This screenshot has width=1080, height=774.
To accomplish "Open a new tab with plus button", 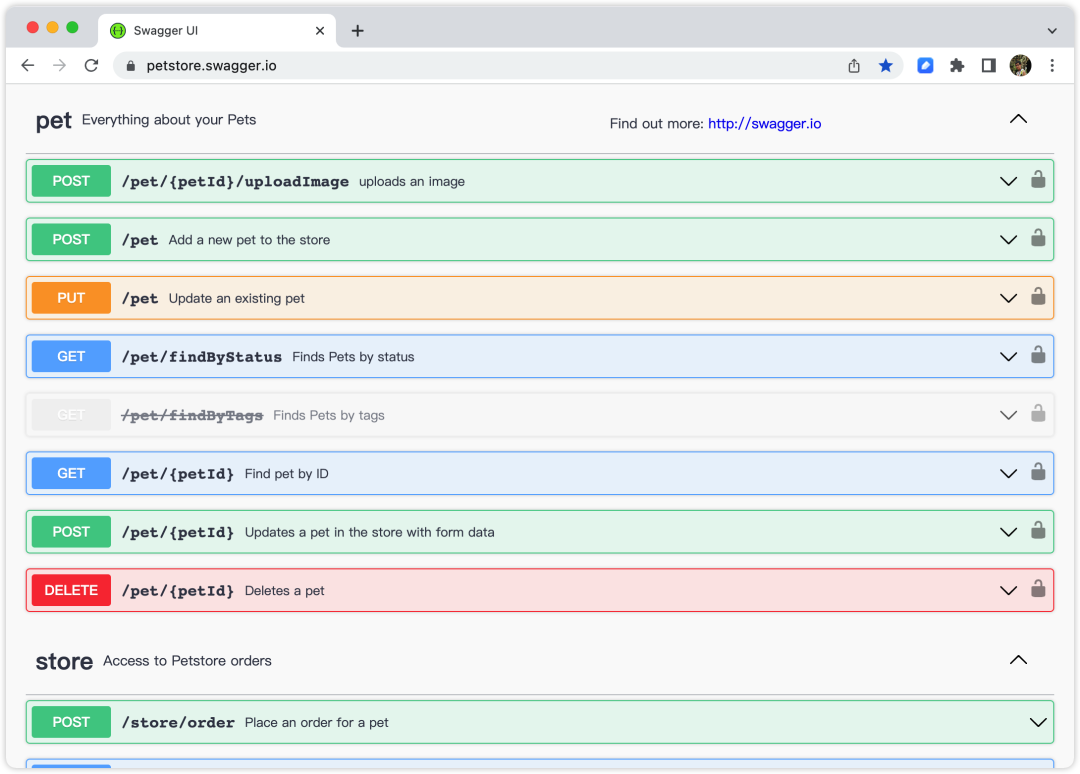I will pyautogui.click(x=357, y=30).
